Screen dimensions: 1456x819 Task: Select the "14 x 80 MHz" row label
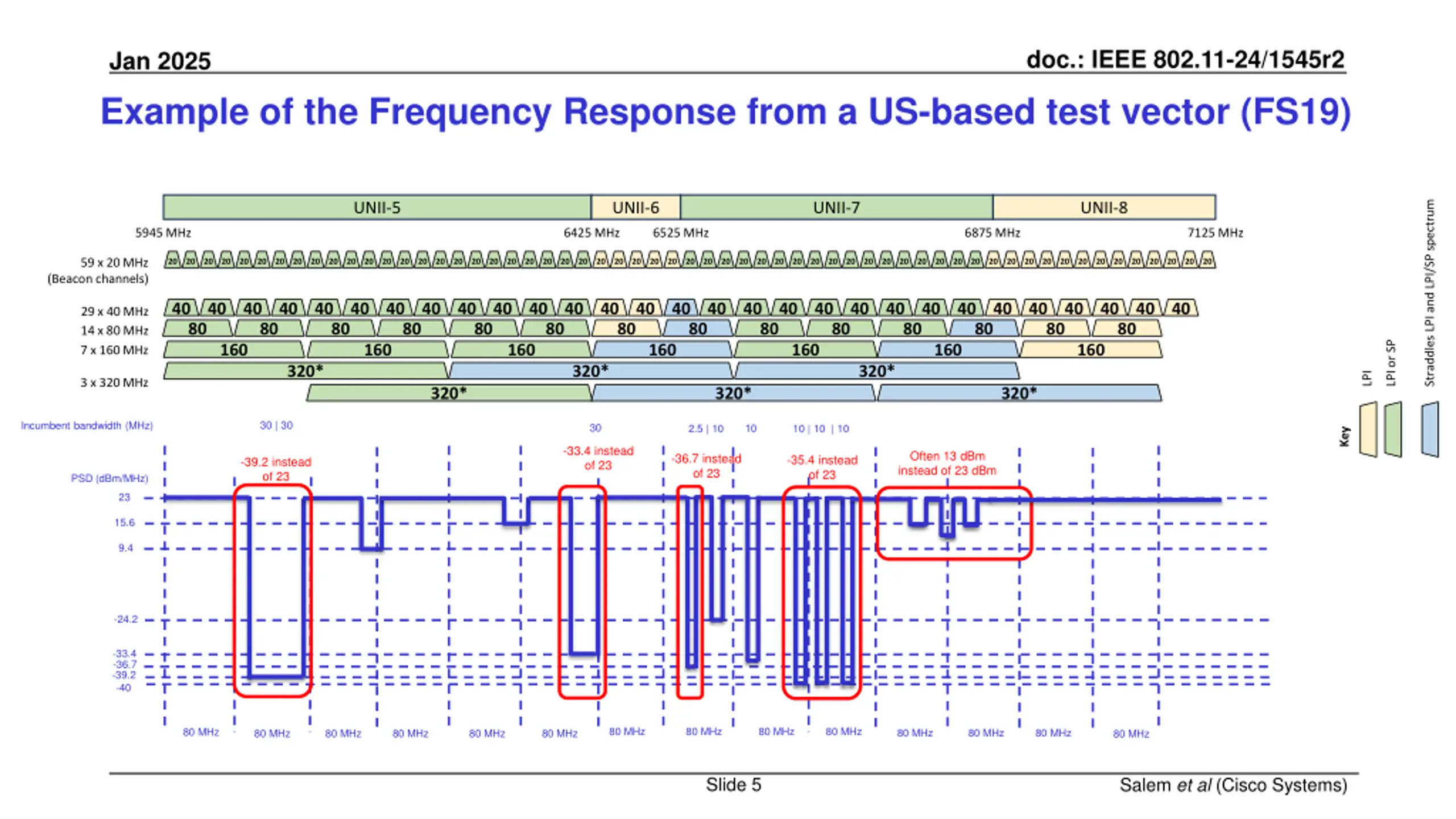(114, 330)
